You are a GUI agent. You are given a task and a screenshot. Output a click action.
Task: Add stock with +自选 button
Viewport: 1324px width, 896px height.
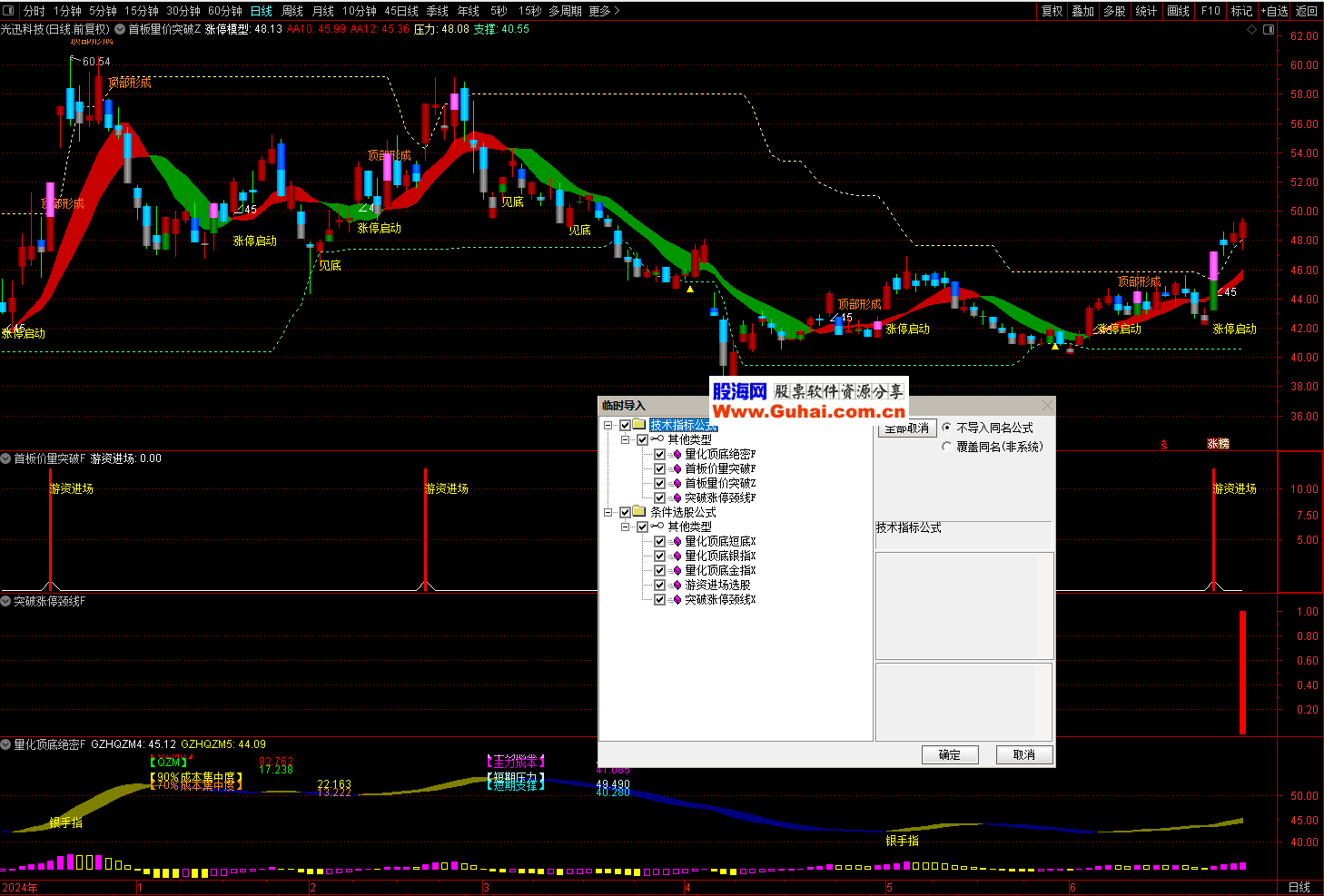click(x=1275, y=11)
